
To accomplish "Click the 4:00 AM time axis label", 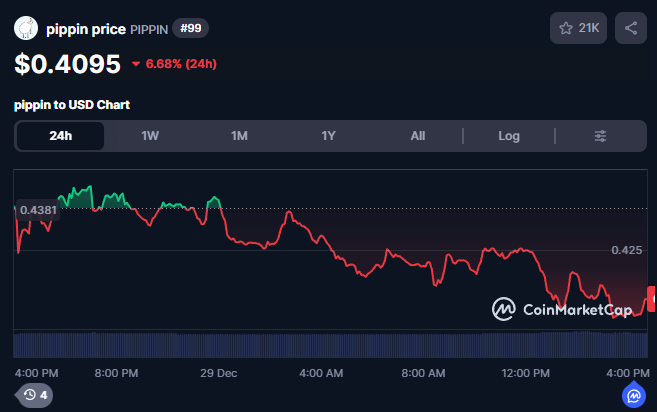I will click(x=321, y=373).
